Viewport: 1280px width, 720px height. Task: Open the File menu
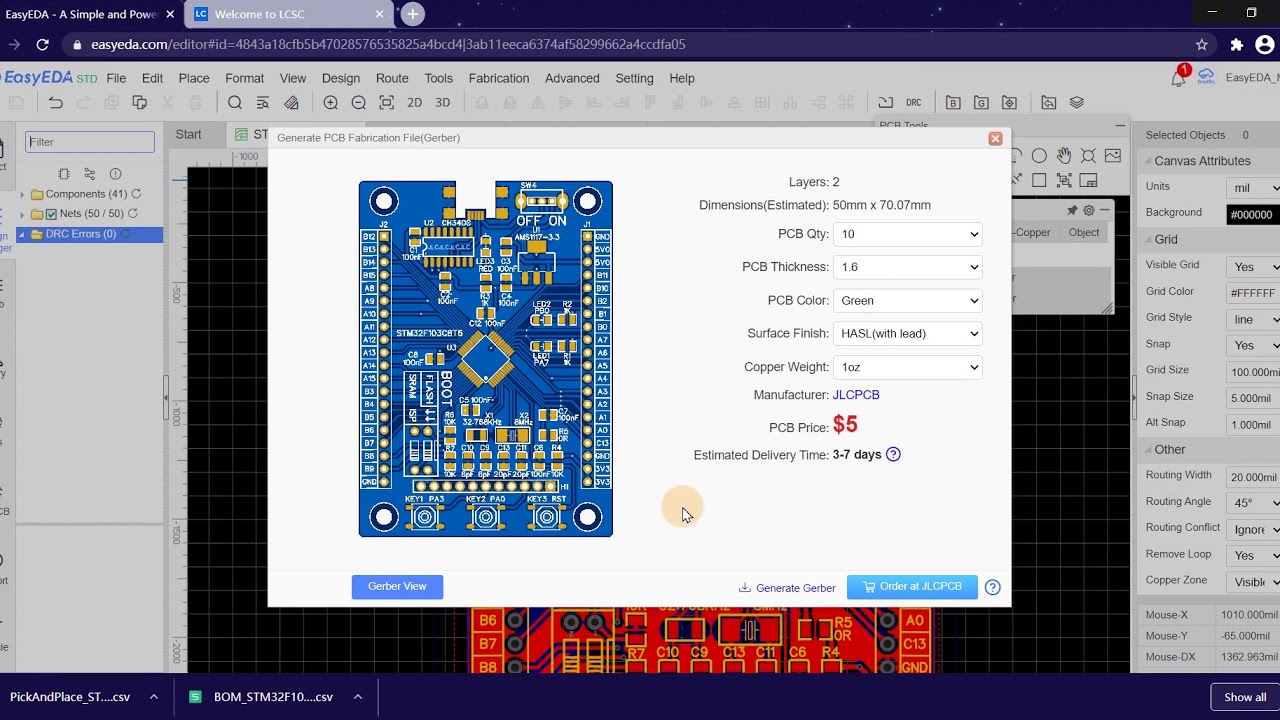116,78
